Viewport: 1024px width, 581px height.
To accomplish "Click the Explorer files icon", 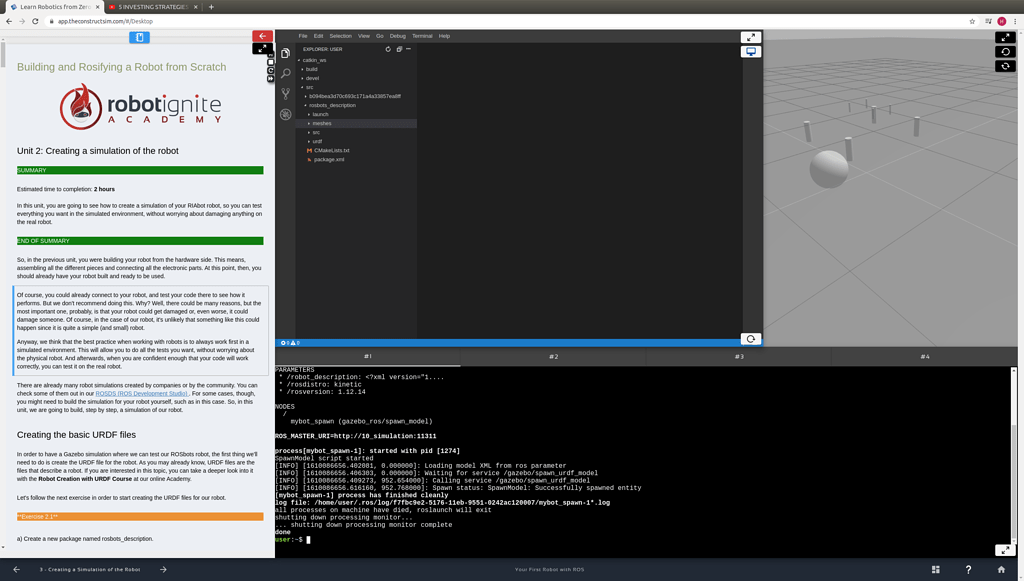I will pos(286,53).
